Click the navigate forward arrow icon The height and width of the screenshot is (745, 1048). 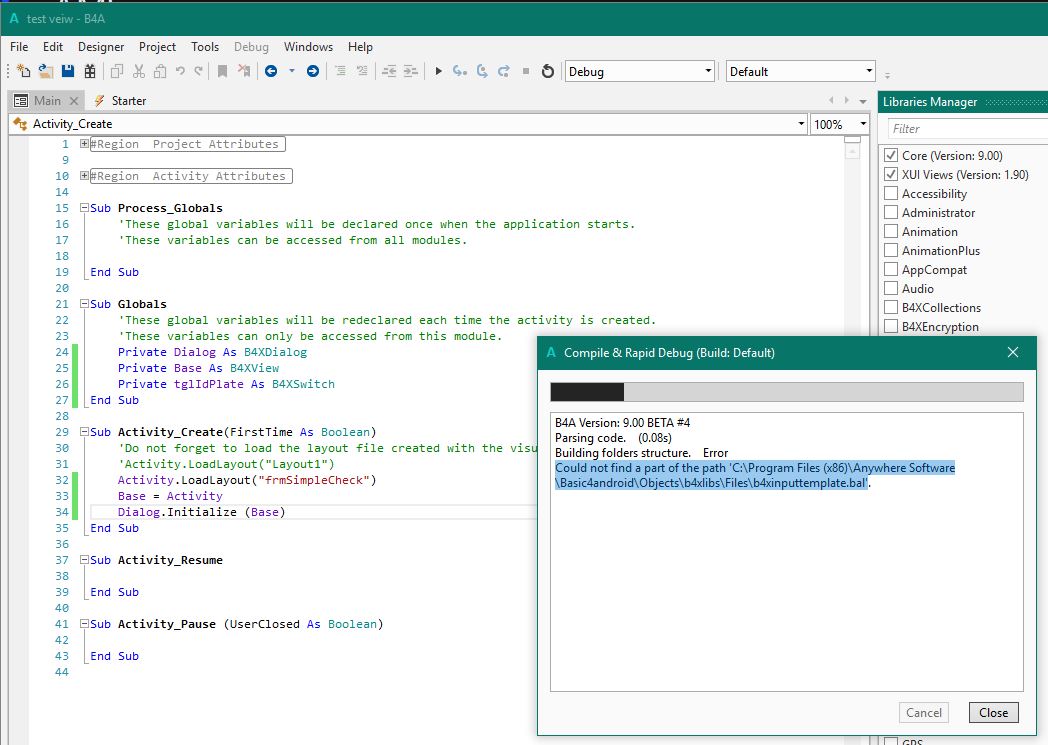coord(313,71)
